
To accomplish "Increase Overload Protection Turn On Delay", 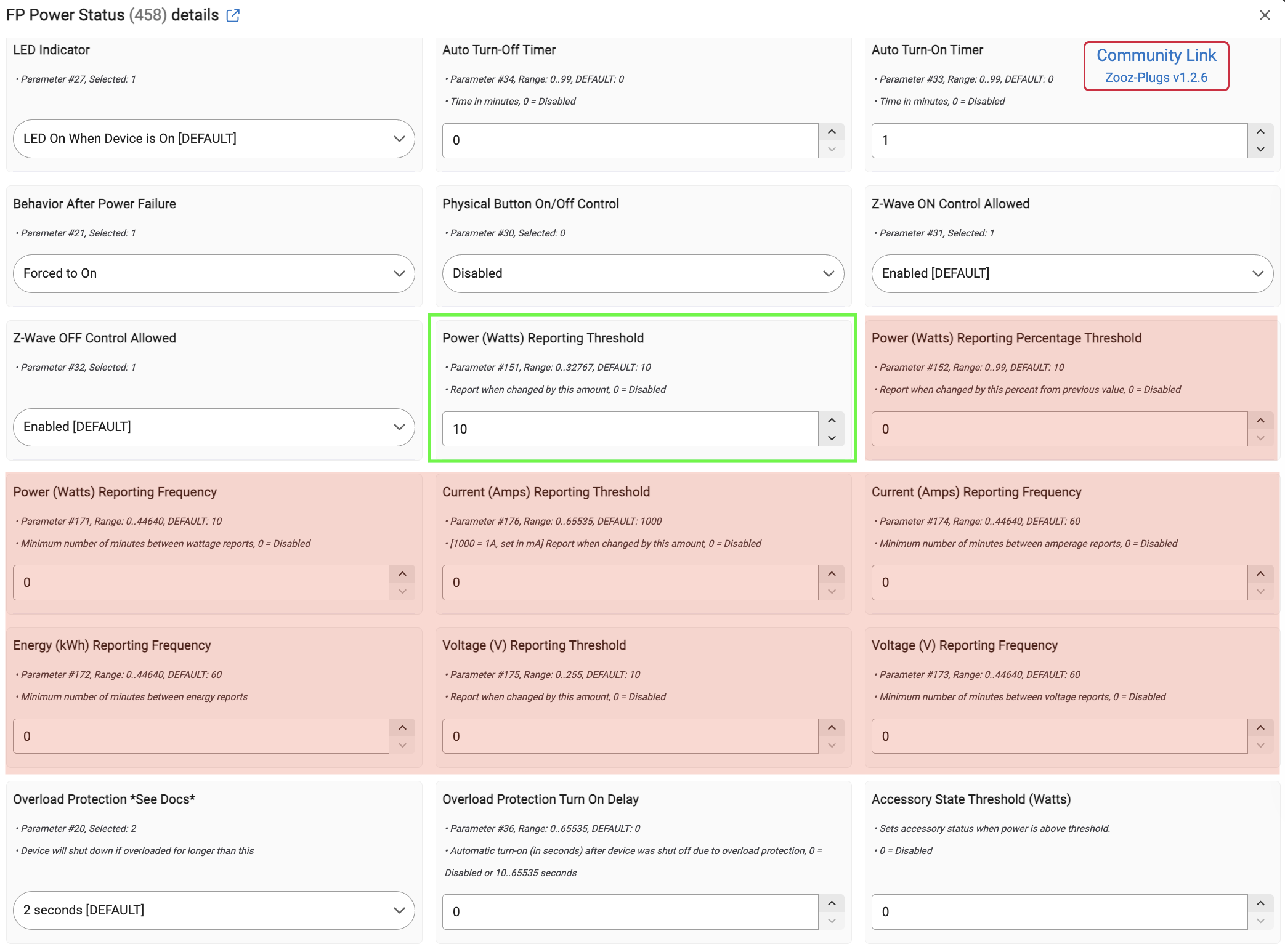I will pos(832,903).
